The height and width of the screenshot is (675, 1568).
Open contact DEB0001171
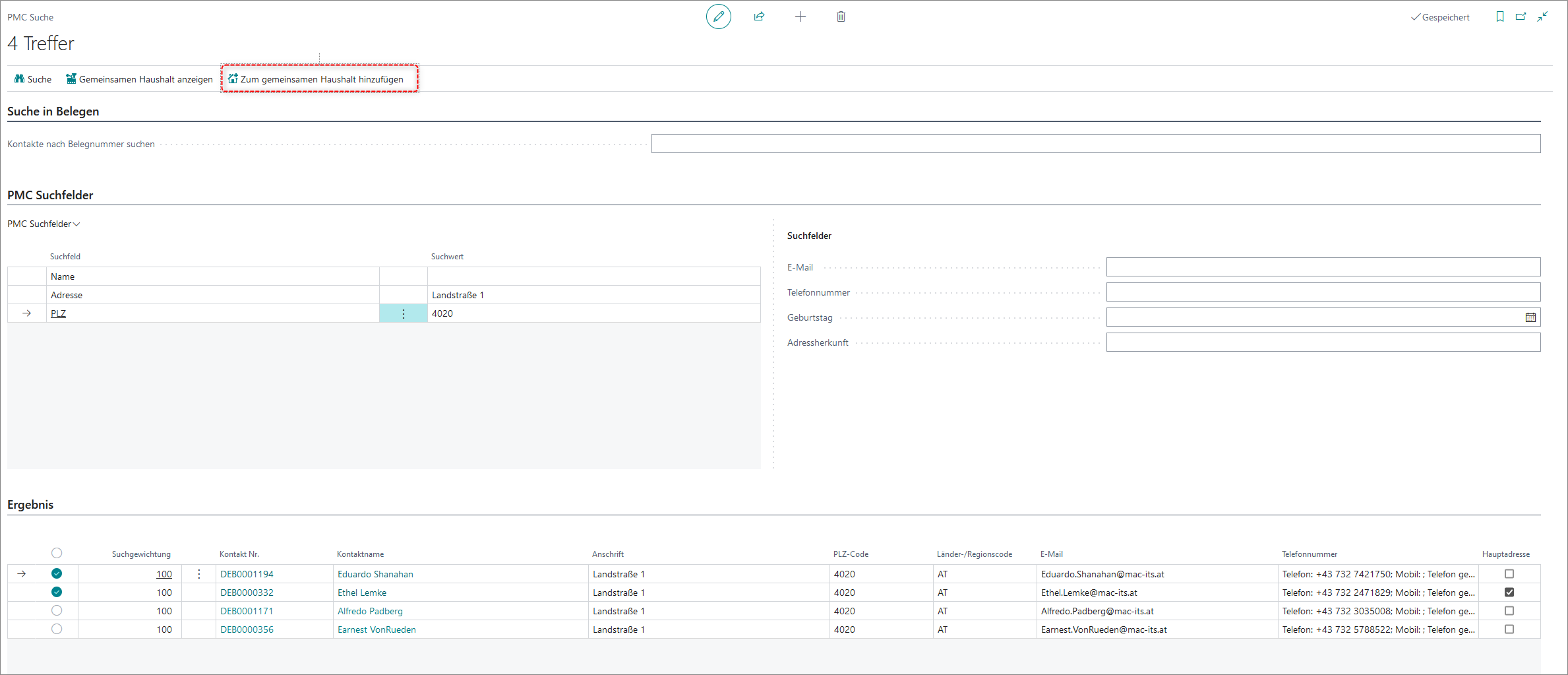coord(247,611)
